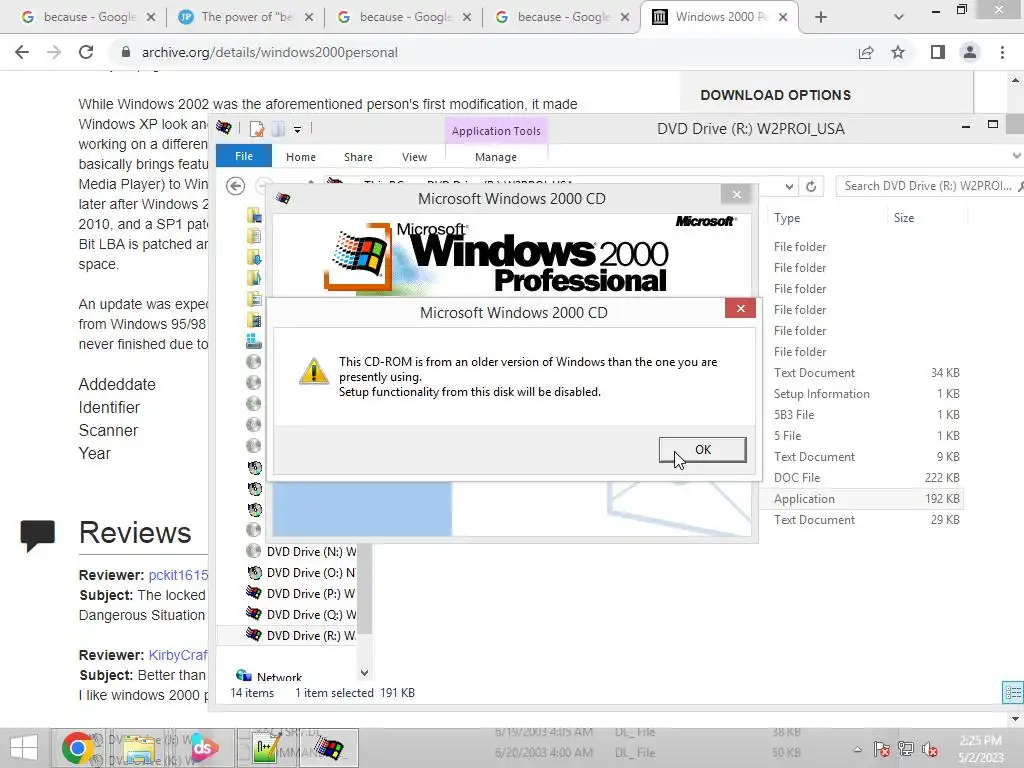Go back in Explorer navigation
This screenshot has height=768, width=1024.
pos(236,186)
